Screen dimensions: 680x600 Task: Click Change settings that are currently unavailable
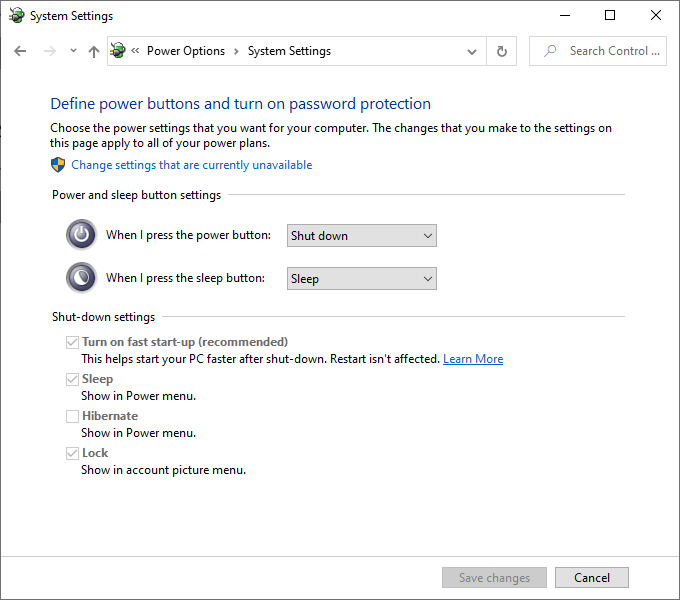(192, 165)
